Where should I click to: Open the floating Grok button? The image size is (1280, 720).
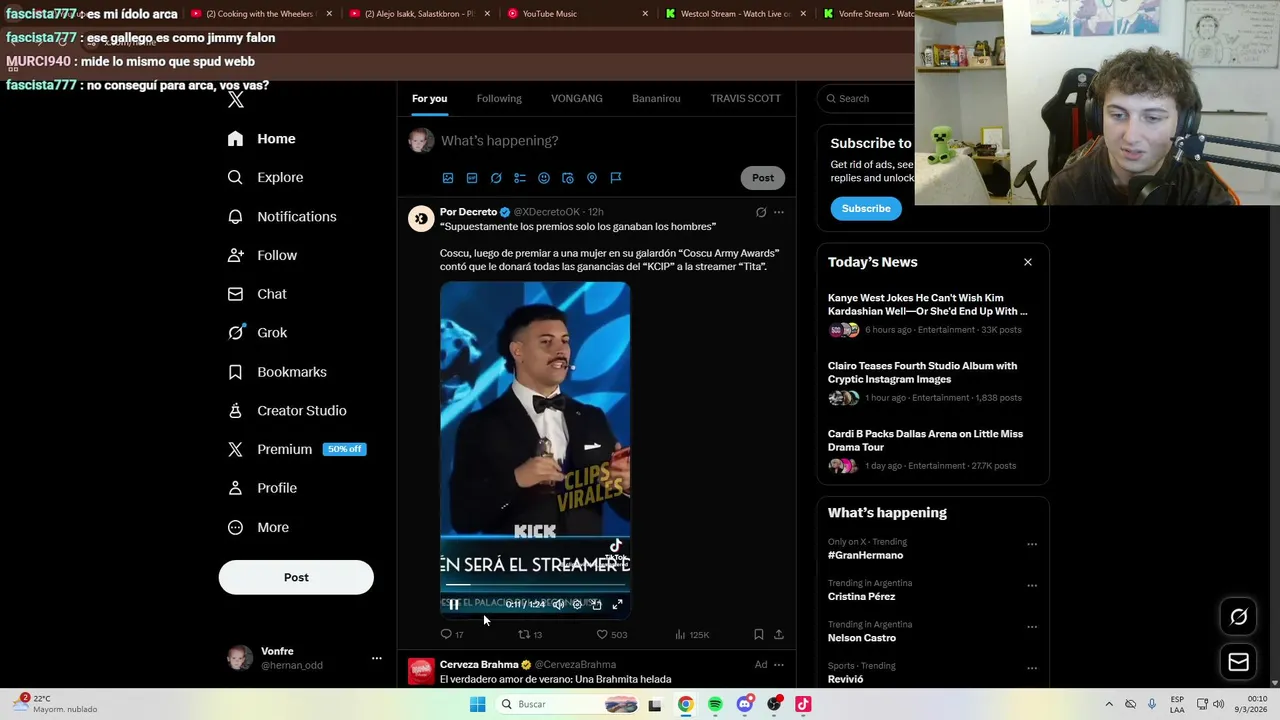(x=1238, y=617)
